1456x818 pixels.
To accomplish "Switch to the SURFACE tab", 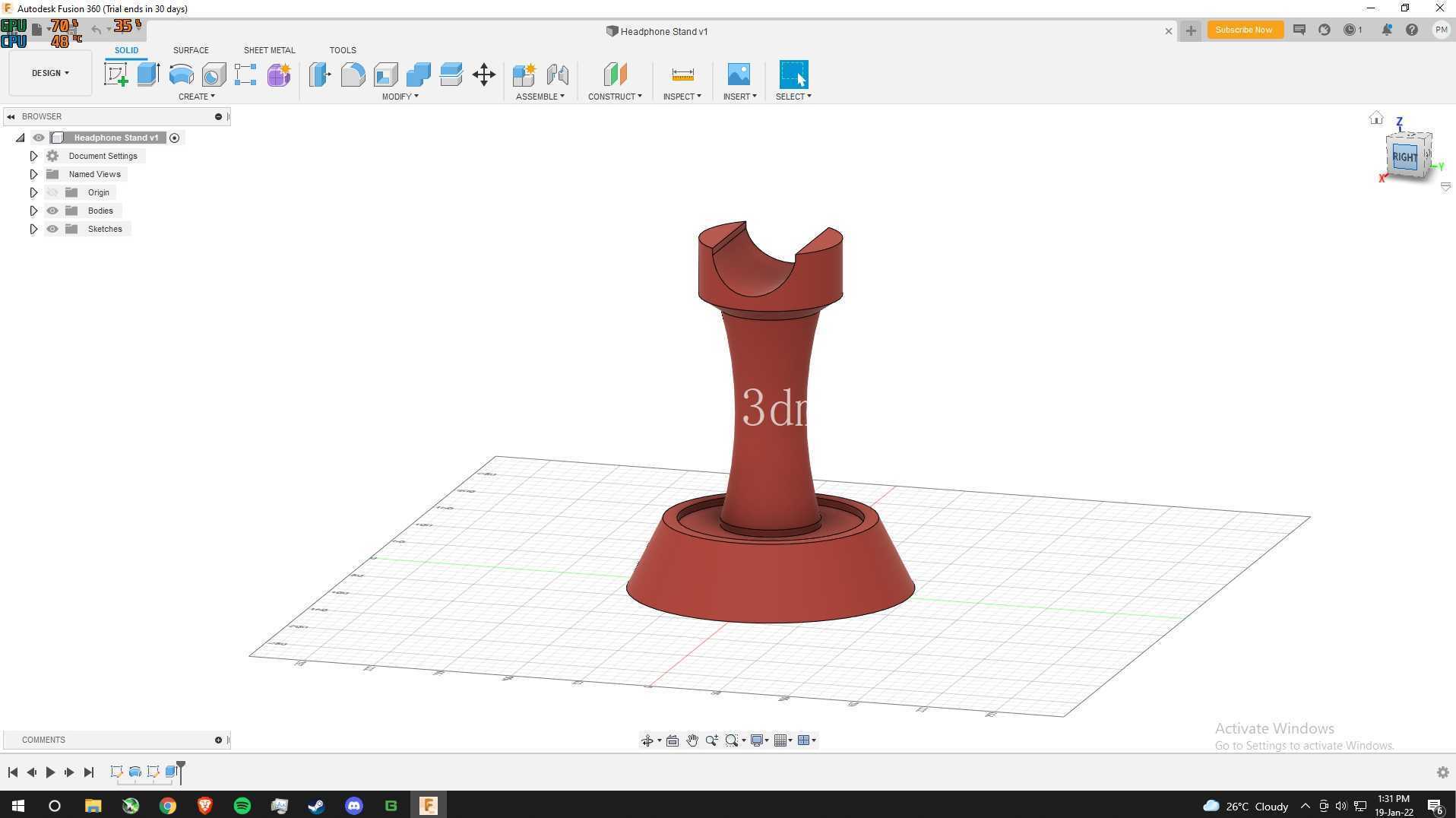I will (191, 50).
